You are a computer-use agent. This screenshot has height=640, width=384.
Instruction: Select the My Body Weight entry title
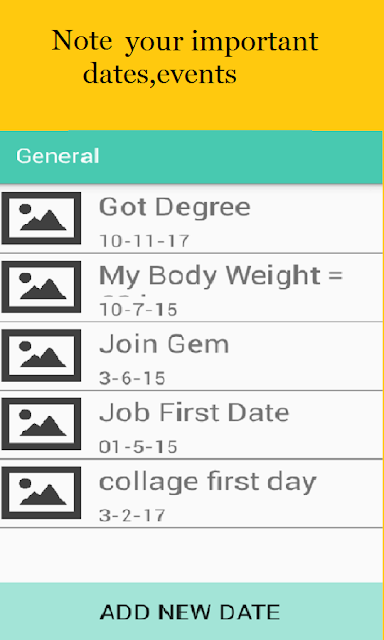221,276
